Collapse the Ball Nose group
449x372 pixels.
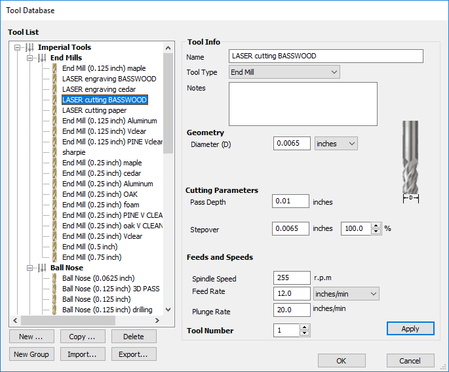(30, 268)
